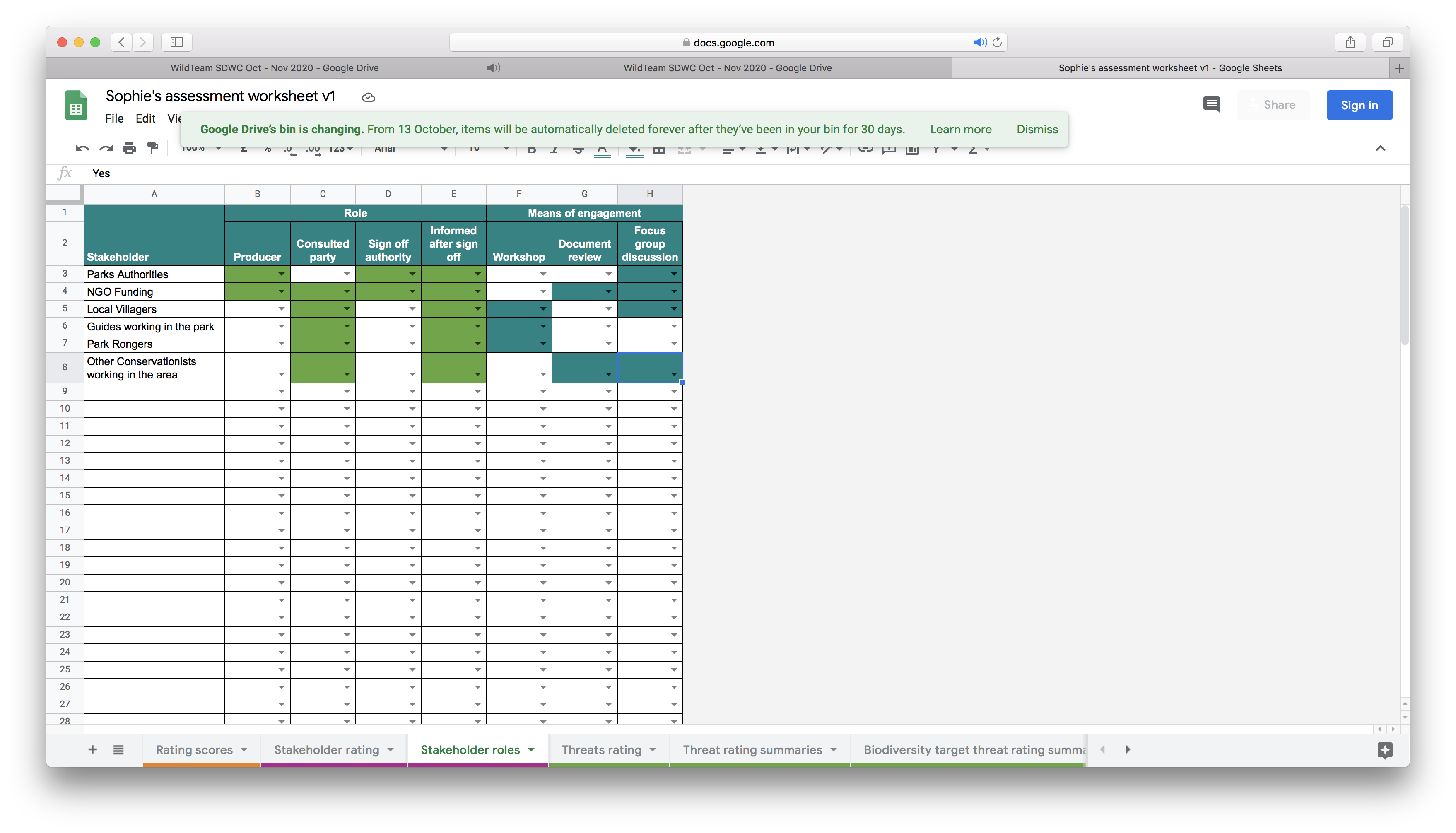The image size is (1456, 833).
Task: Switch to Threats rating sheet tab
Action: [601, 749]
